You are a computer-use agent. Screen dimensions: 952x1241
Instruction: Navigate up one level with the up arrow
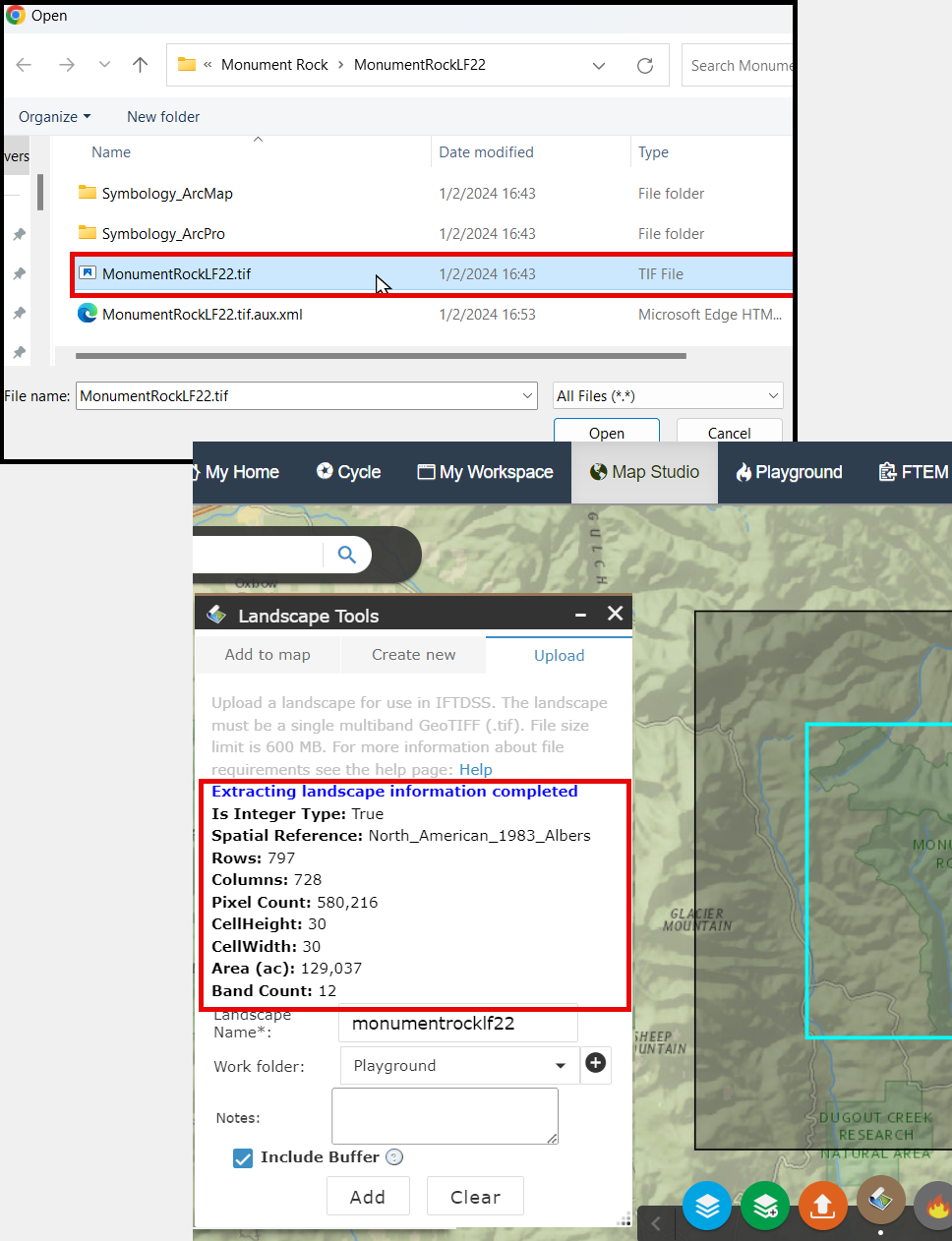(140, 65)
